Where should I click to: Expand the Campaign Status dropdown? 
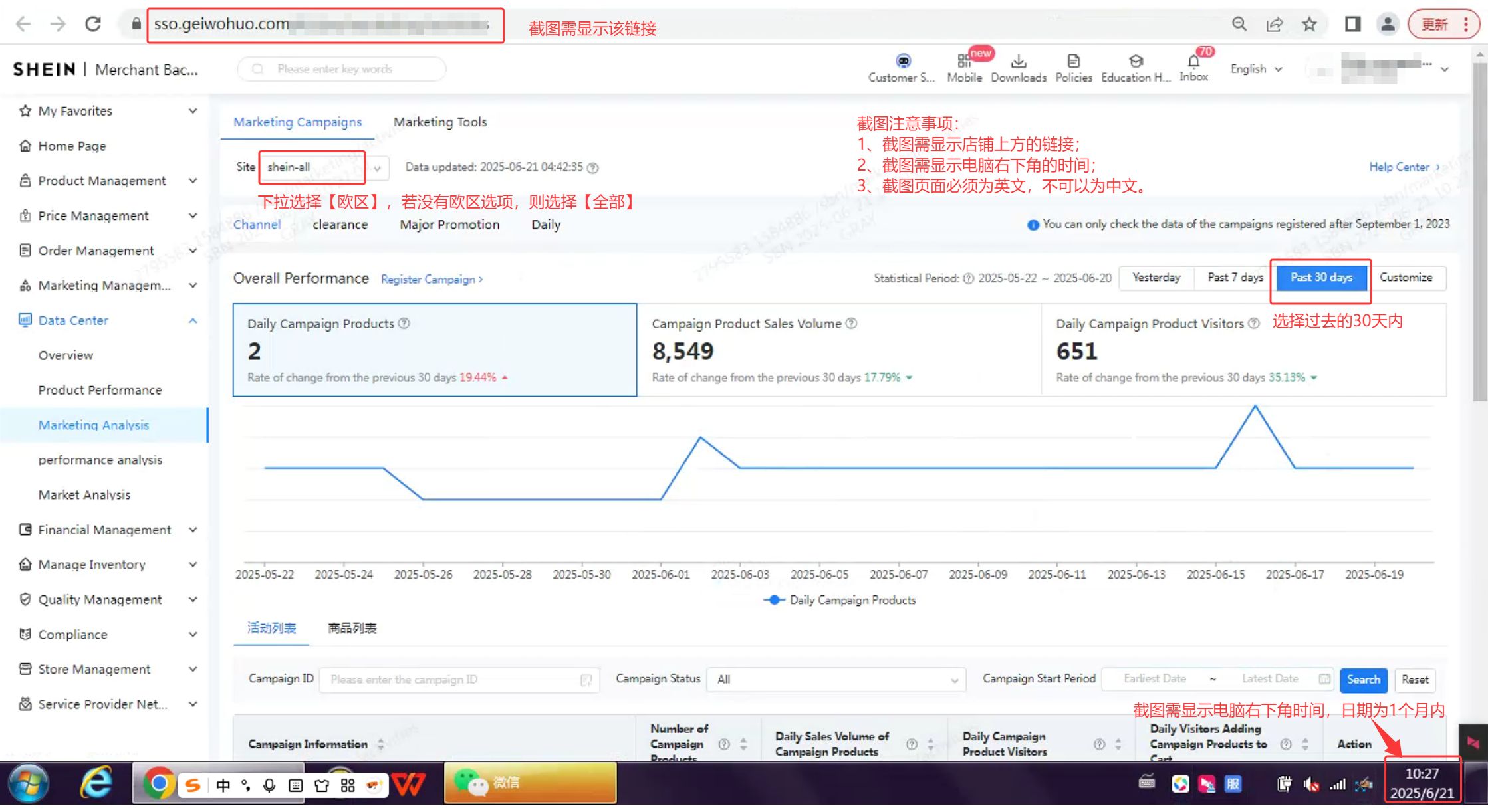836,680
